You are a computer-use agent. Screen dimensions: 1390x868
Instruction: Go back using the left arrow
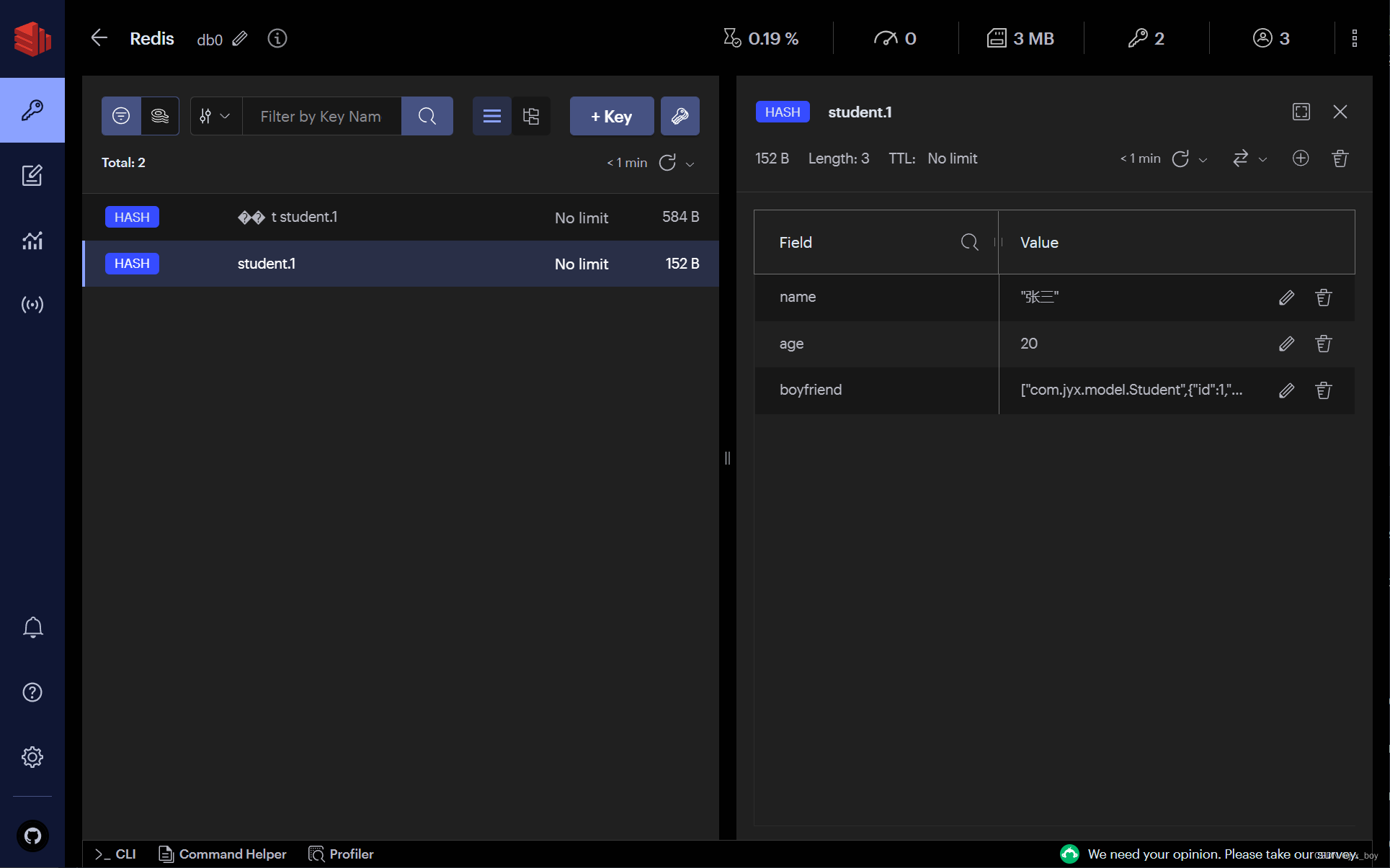tap(99, 38)
